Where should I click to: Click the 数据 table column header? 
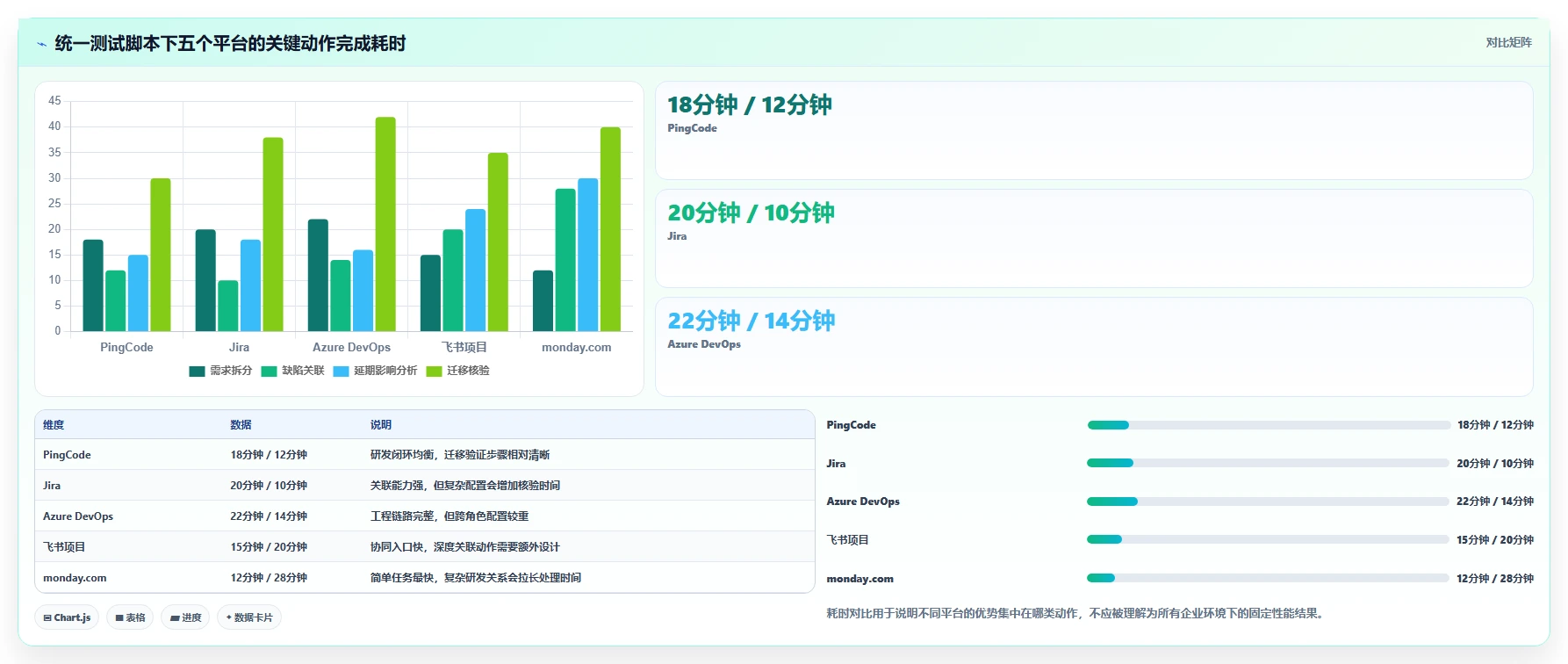(x=241, y=425)
